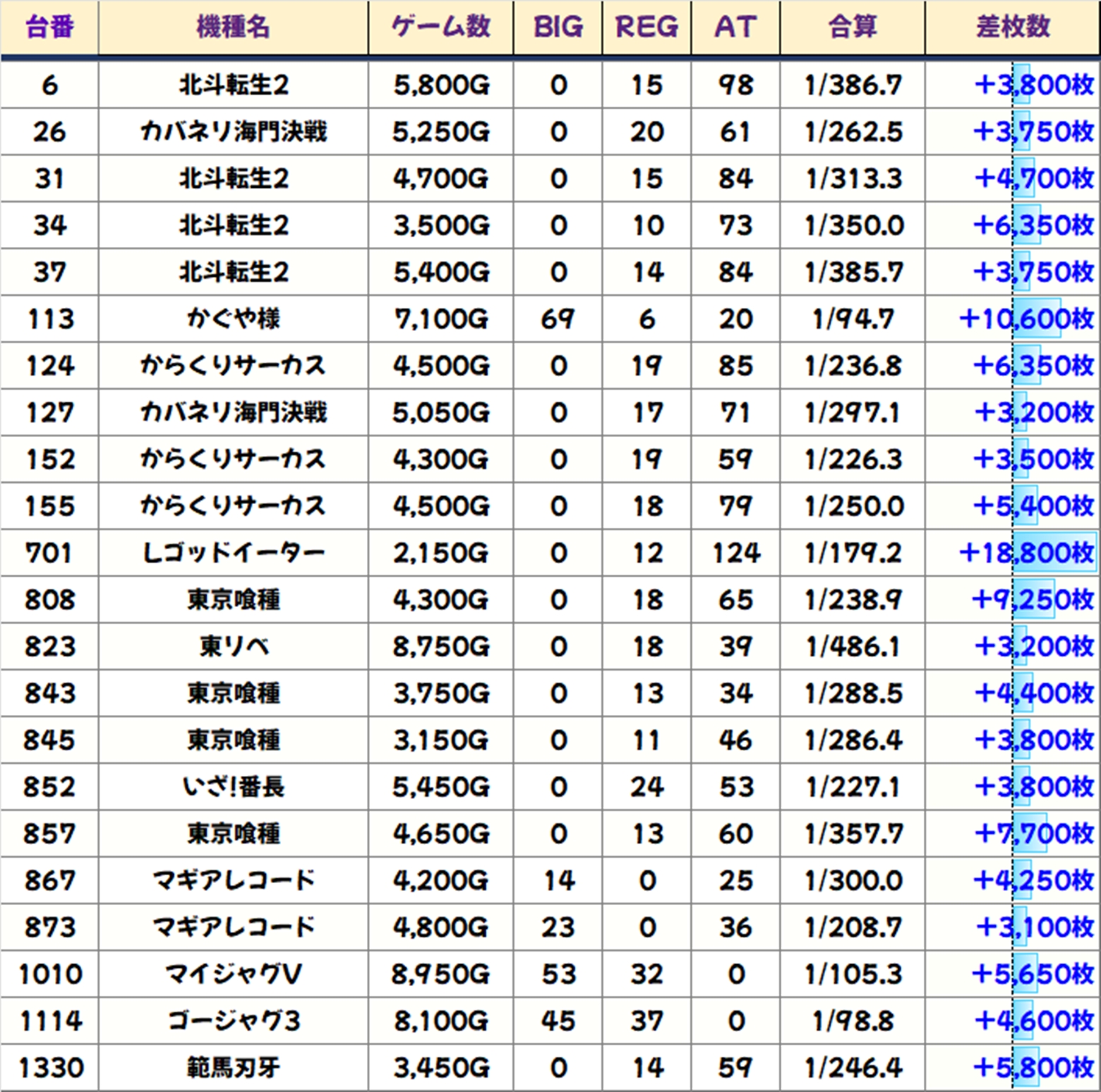Click the 東リベ machine name cell
Image resolution: width=1101 pixels, height=1092 pixels.
tap(233, 647)
